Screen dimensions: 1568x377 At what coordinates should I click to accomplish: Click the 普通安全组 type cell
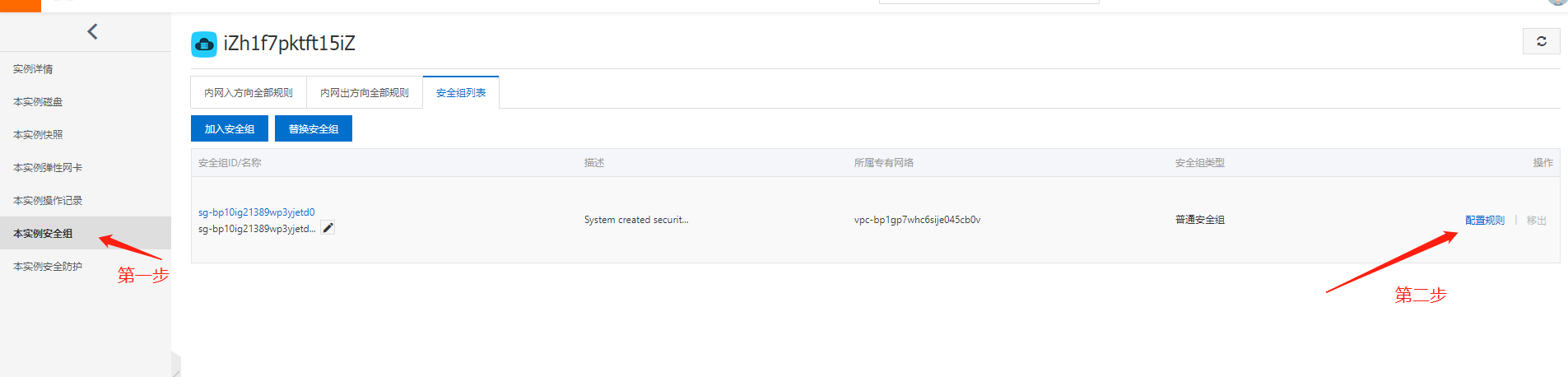[x=1200, y=220]
